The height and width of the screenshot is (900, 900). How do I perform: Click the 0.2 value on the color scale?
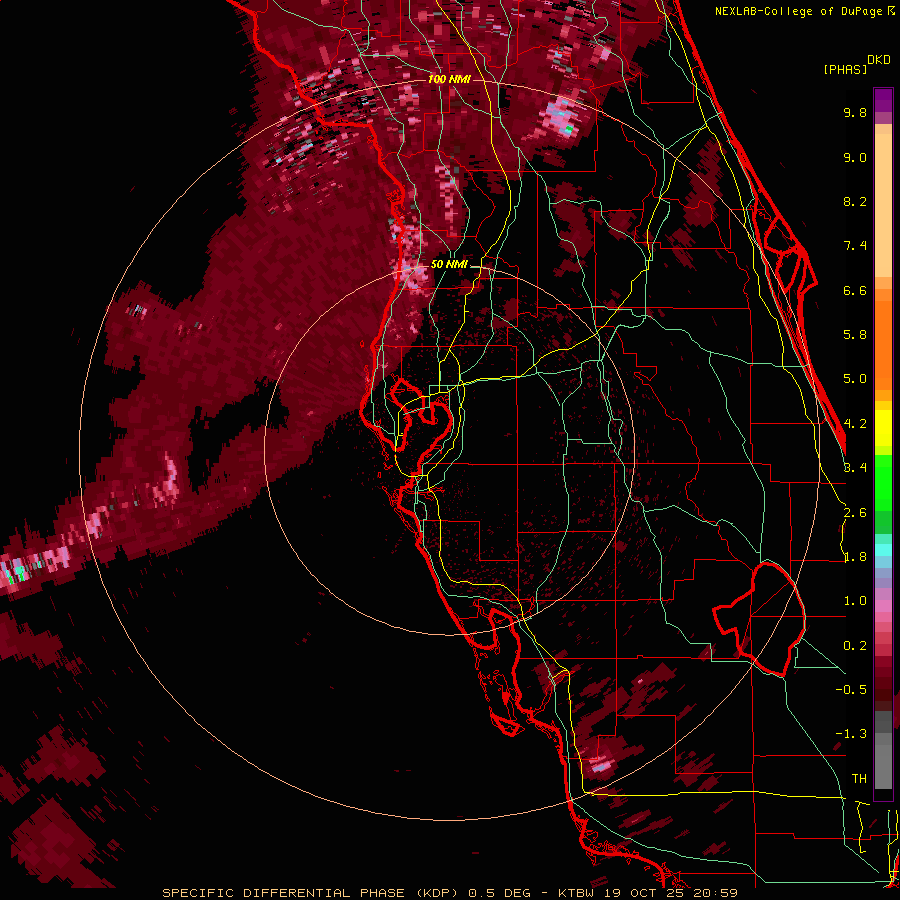point(855,646)
